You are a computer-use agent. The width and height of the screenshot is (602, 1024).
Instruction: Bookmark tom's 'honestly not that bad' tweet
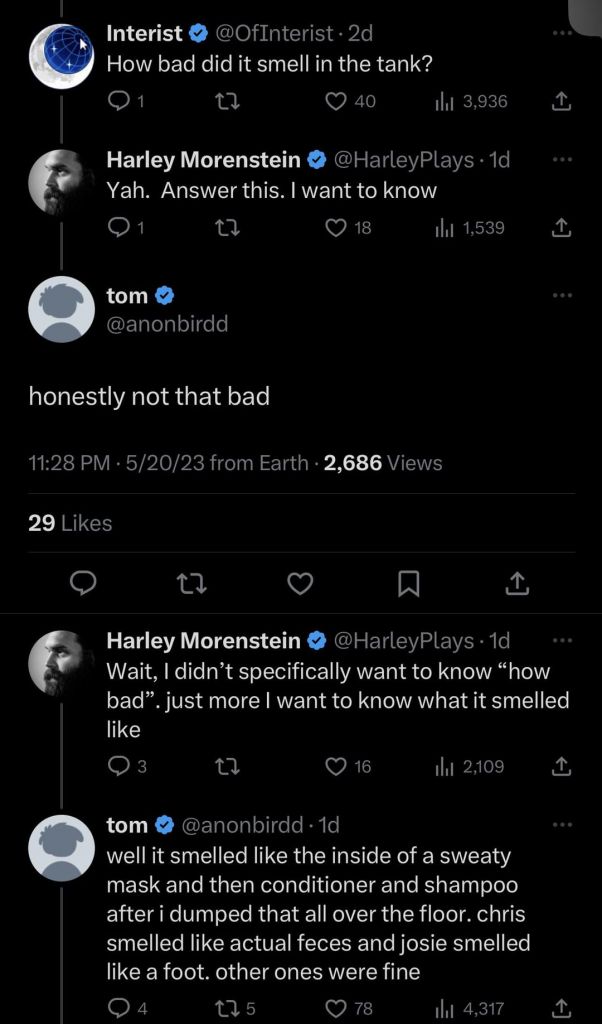(408, 583)
